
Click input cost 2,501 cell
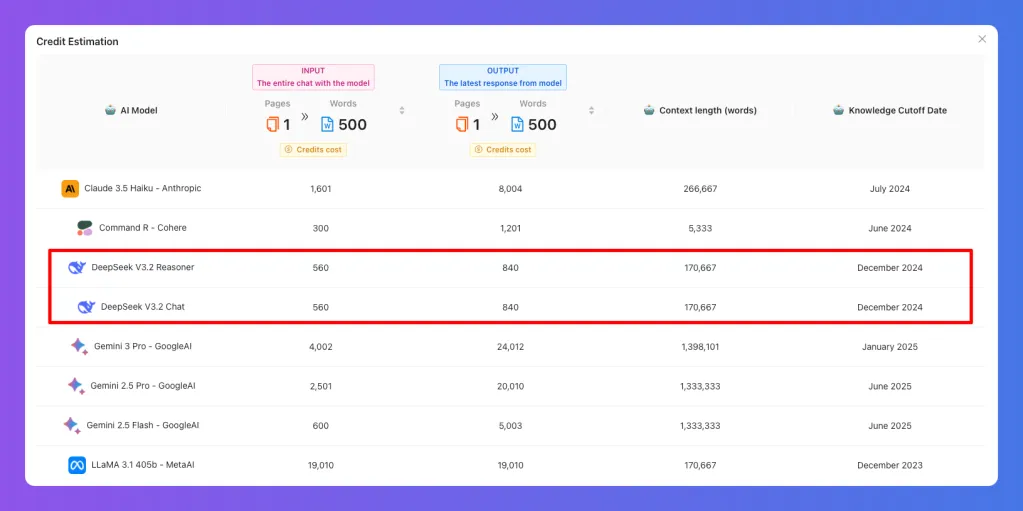321,386
